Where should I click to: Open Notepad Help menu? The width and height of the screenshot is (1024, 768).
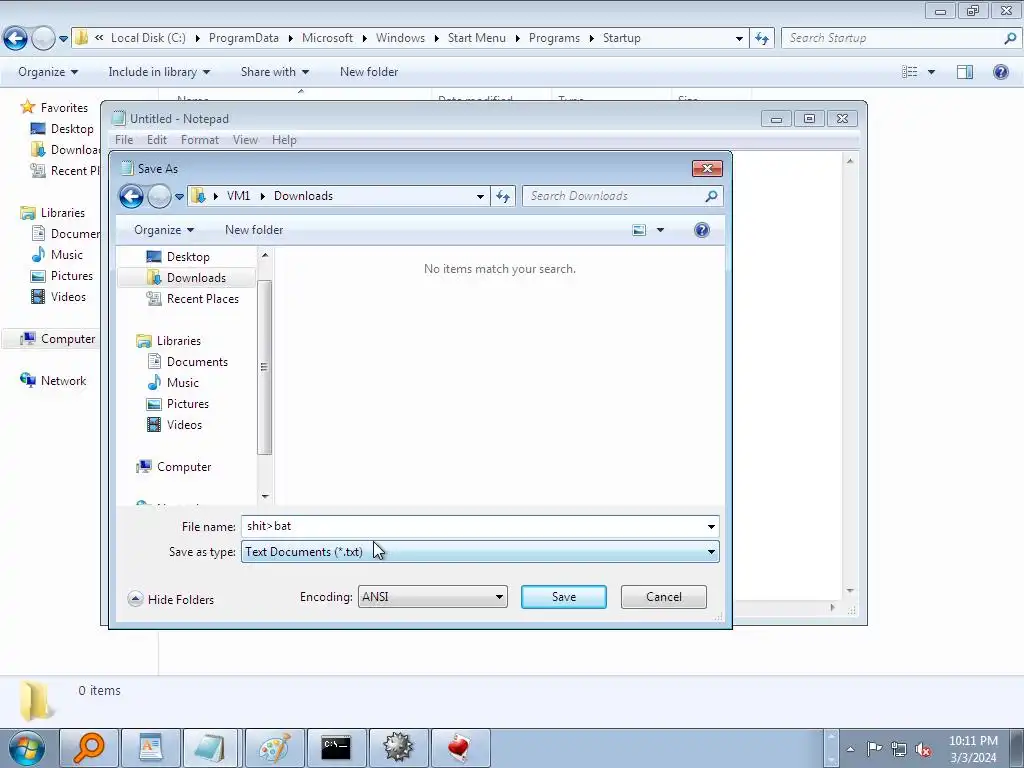tap(284, 140)
